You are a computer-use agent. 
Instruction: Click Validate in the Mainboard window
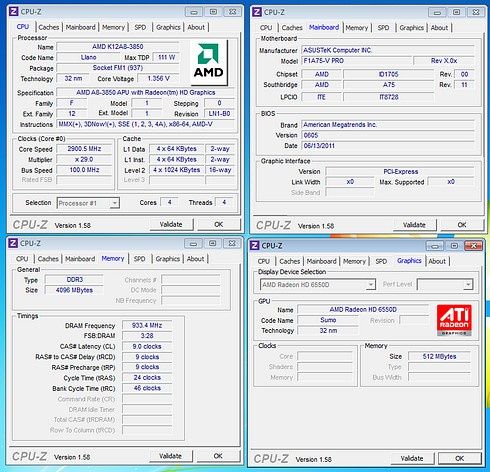click(x=414, y=225)
